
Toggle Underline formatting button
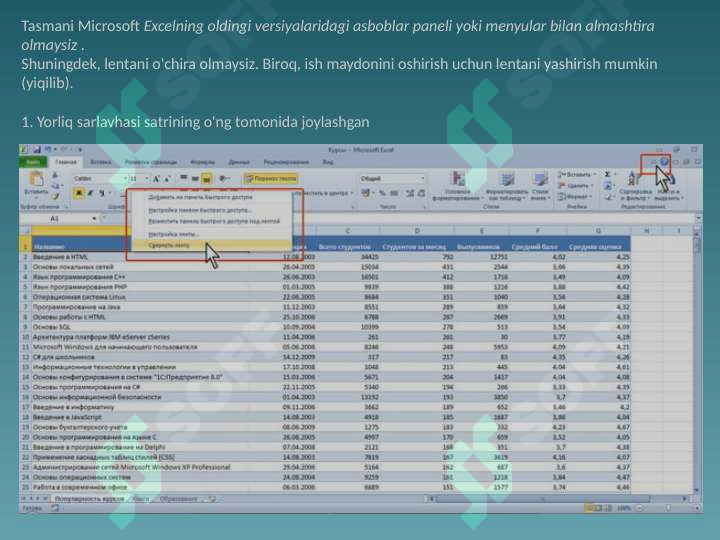point(102,193)
